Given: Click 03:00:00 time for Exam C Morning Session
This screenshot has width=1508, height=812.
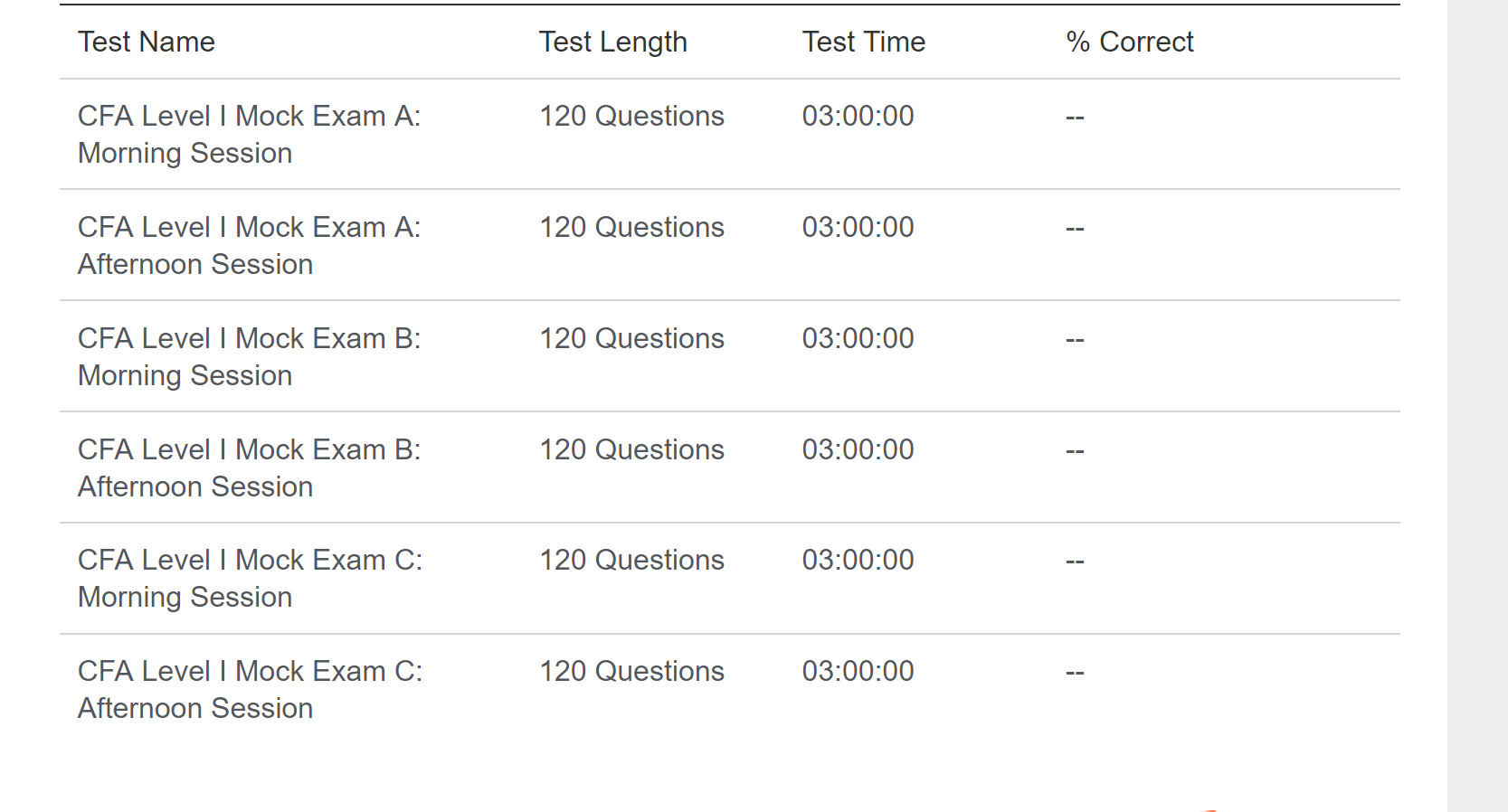Looking at the screenshot, I should [x=858, y=560].
